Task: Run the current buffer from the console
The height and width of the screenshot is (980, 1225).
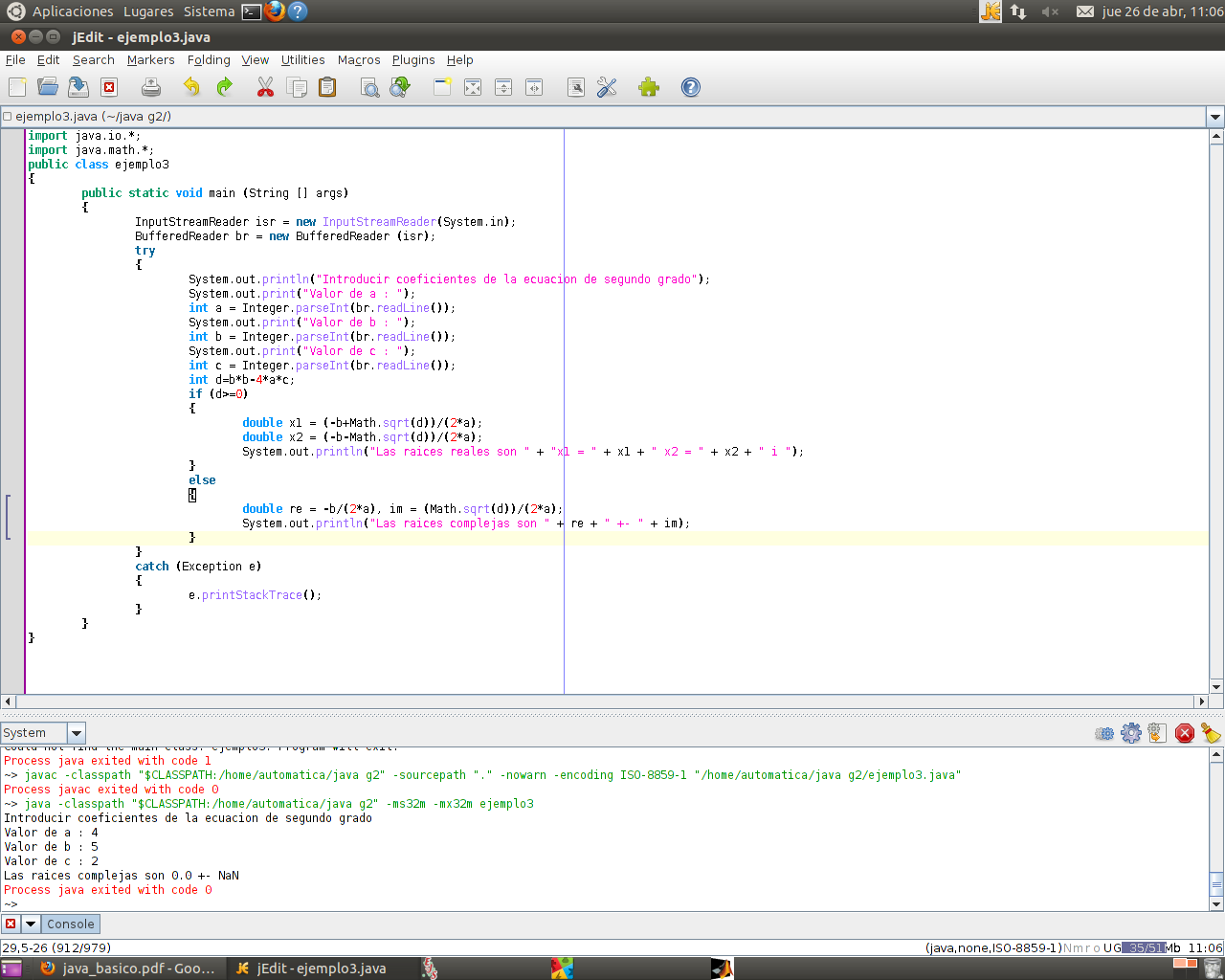Action: click(1157, 732)
